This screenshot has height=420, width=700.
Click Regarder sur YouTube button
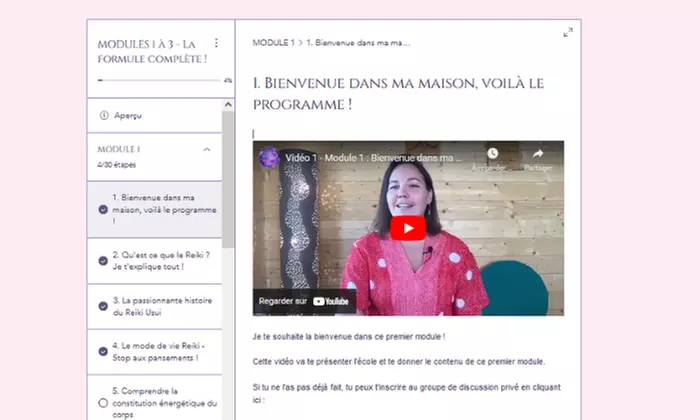click(x=304, y=301)
